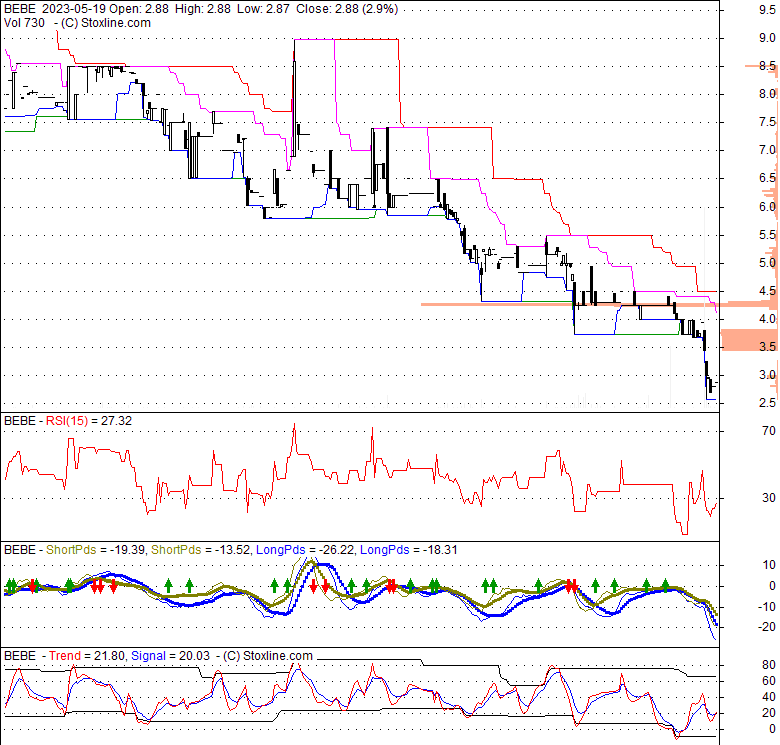Click '(C) Stoxline.com' text in Trend panel
Viewport: 780px width, 745px height.
pos(268,656)
